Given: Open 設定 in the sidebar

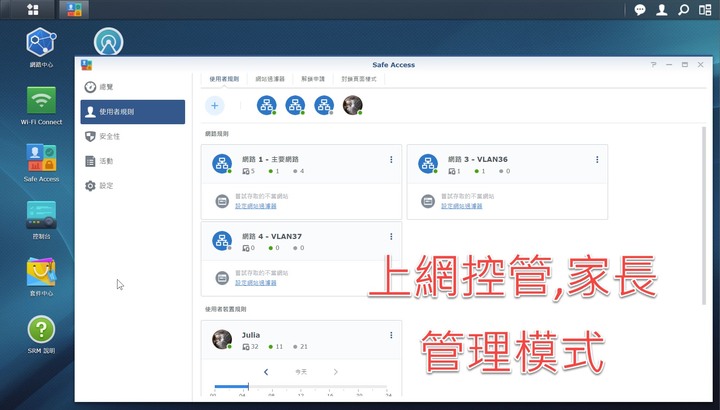Looking at the screenshot, I should coord(133,186).
